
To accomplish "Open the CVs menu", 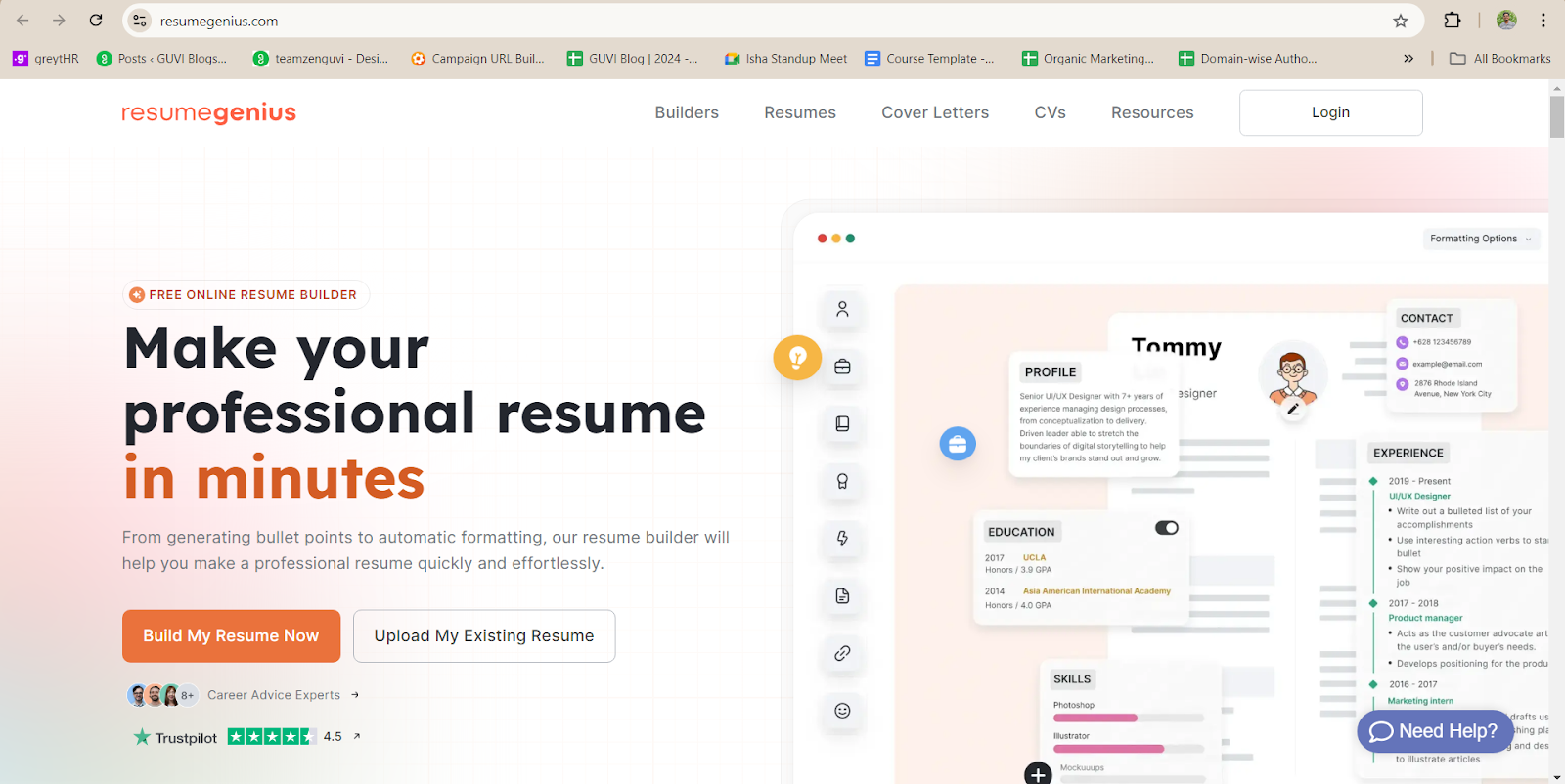I will pyautogui.click(x=1051, y=112).
